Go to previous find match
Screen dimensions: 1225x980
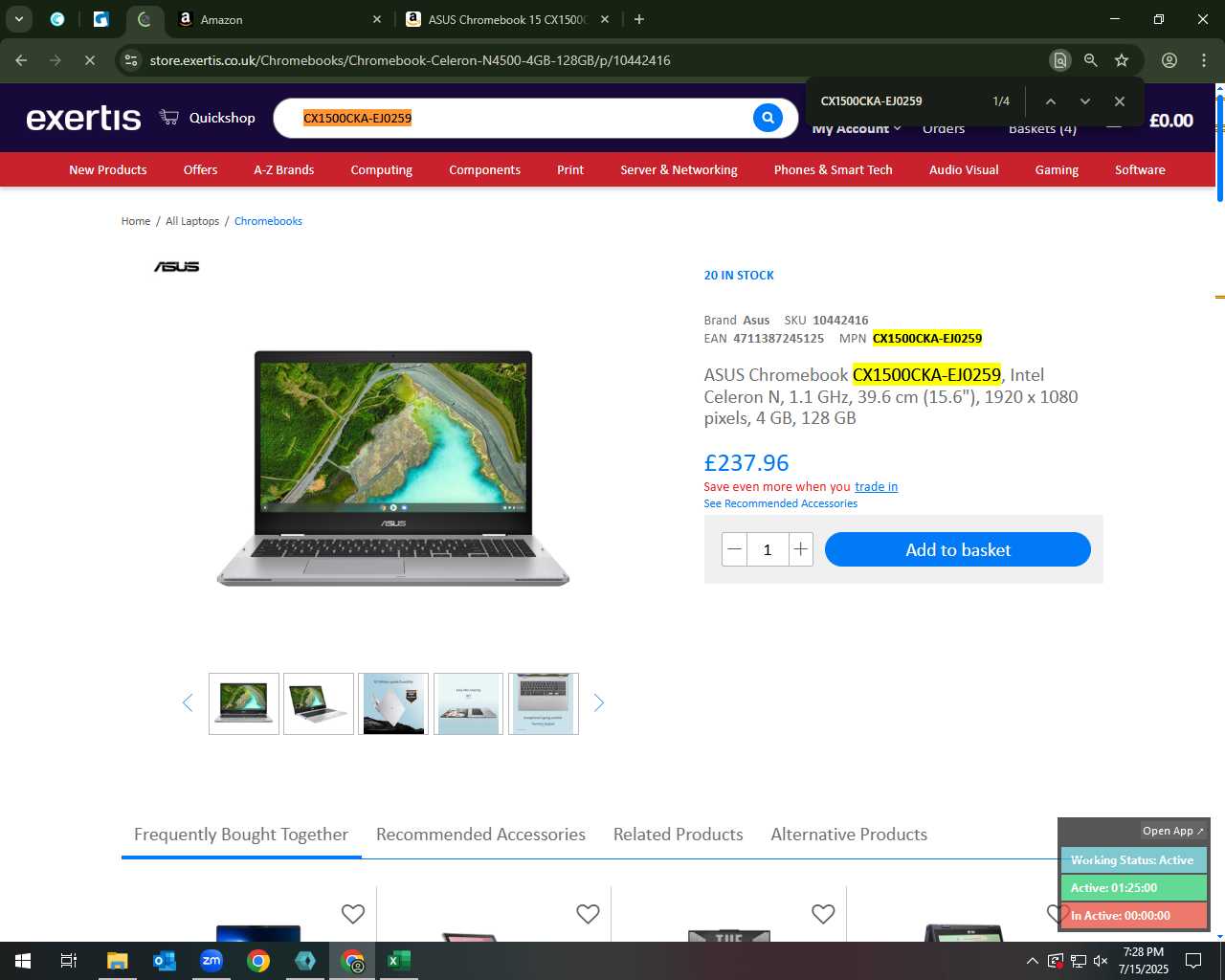tap(1050, 101)
